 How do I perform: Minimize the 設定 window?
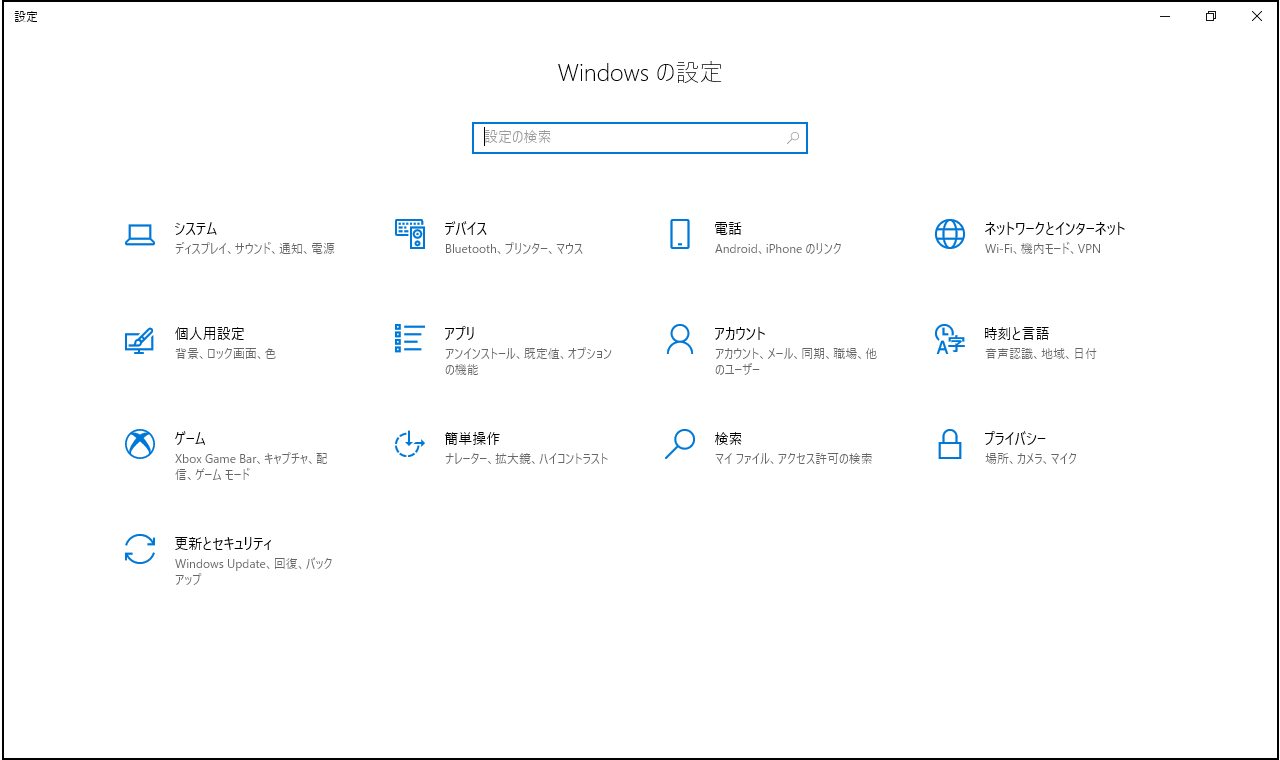(x=1165, y=17)
